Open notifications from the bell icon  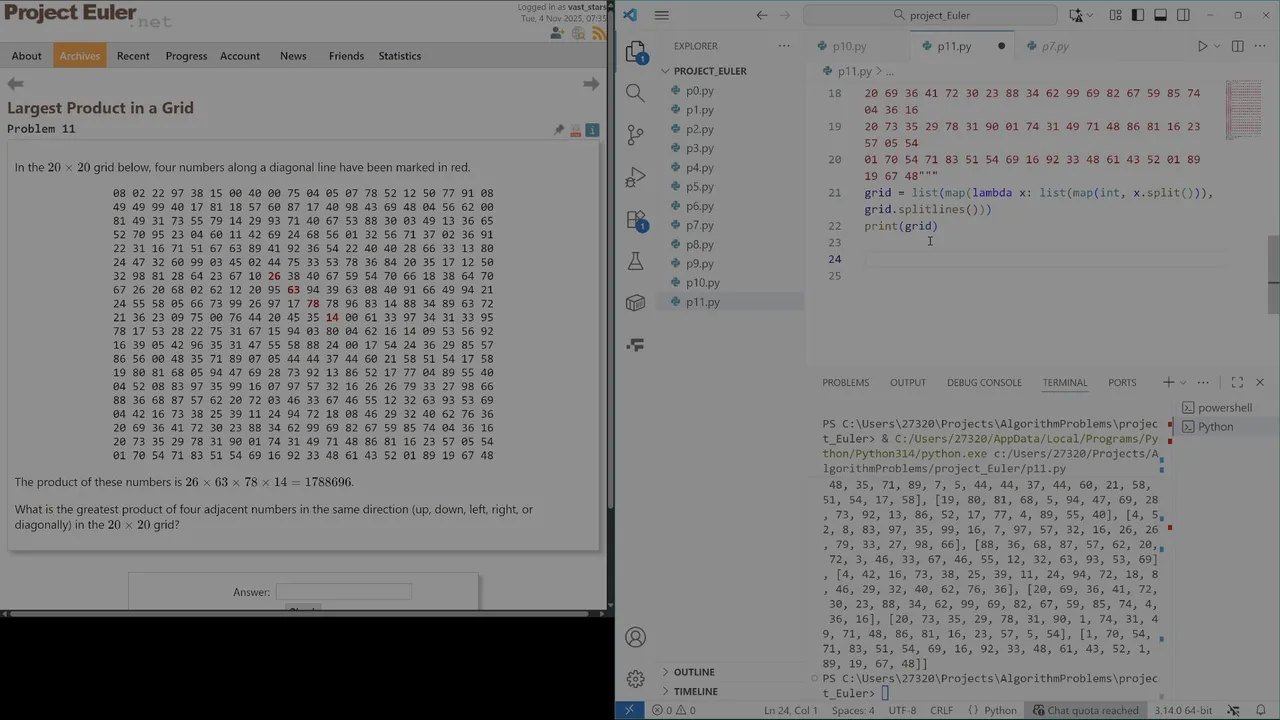(1261, 710)
